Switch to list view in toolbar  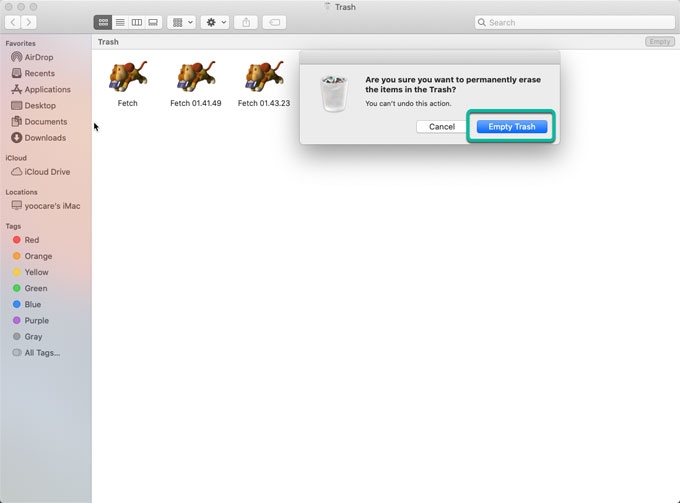tap(120, 22)
